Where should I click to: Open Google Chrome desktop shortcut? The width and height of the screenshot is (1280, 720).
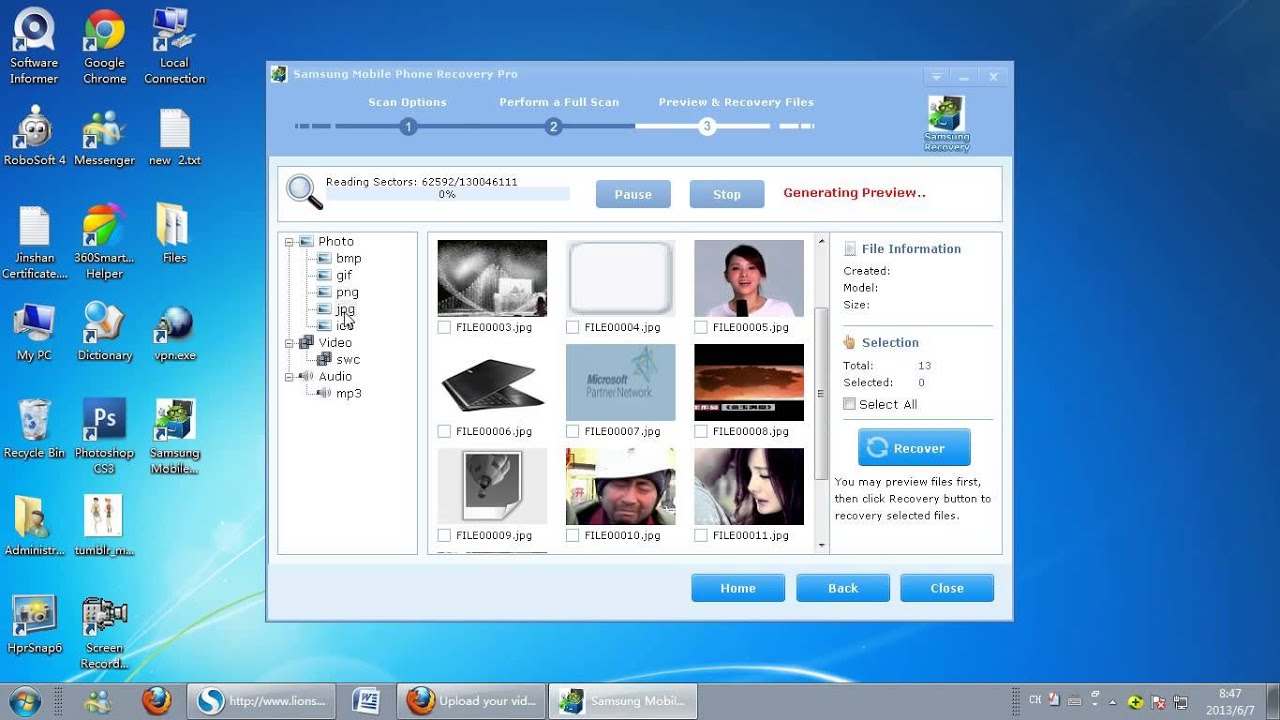point(104,47)
